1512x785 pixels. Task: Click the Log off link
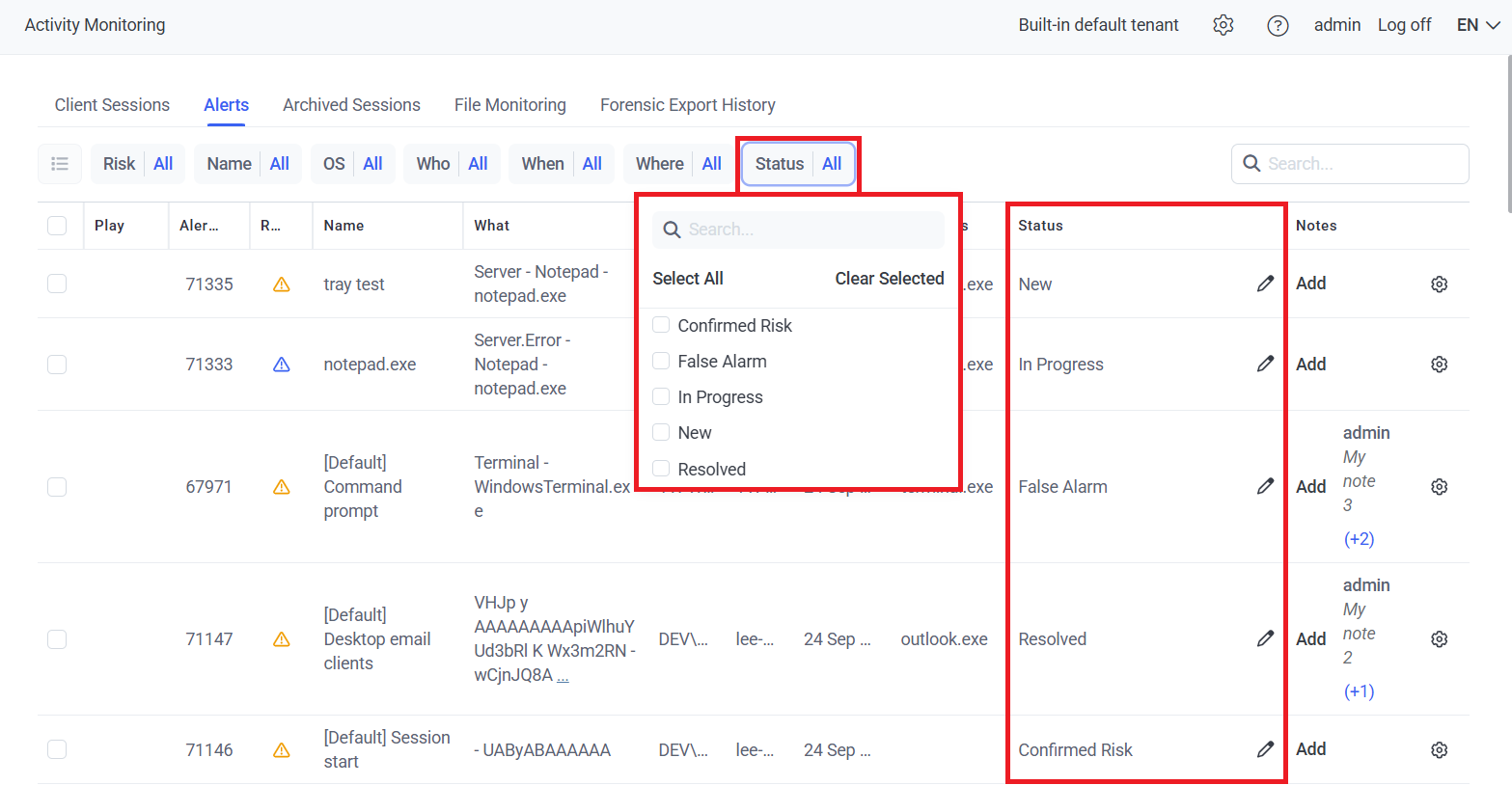1404,25
